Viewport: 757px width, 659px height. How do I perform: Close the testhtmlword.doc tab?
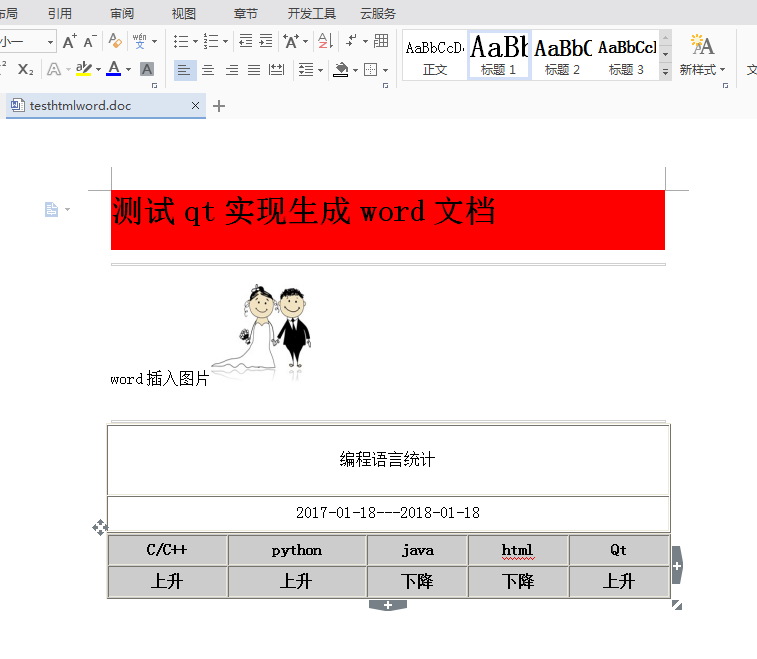click(x=195, y=105)
